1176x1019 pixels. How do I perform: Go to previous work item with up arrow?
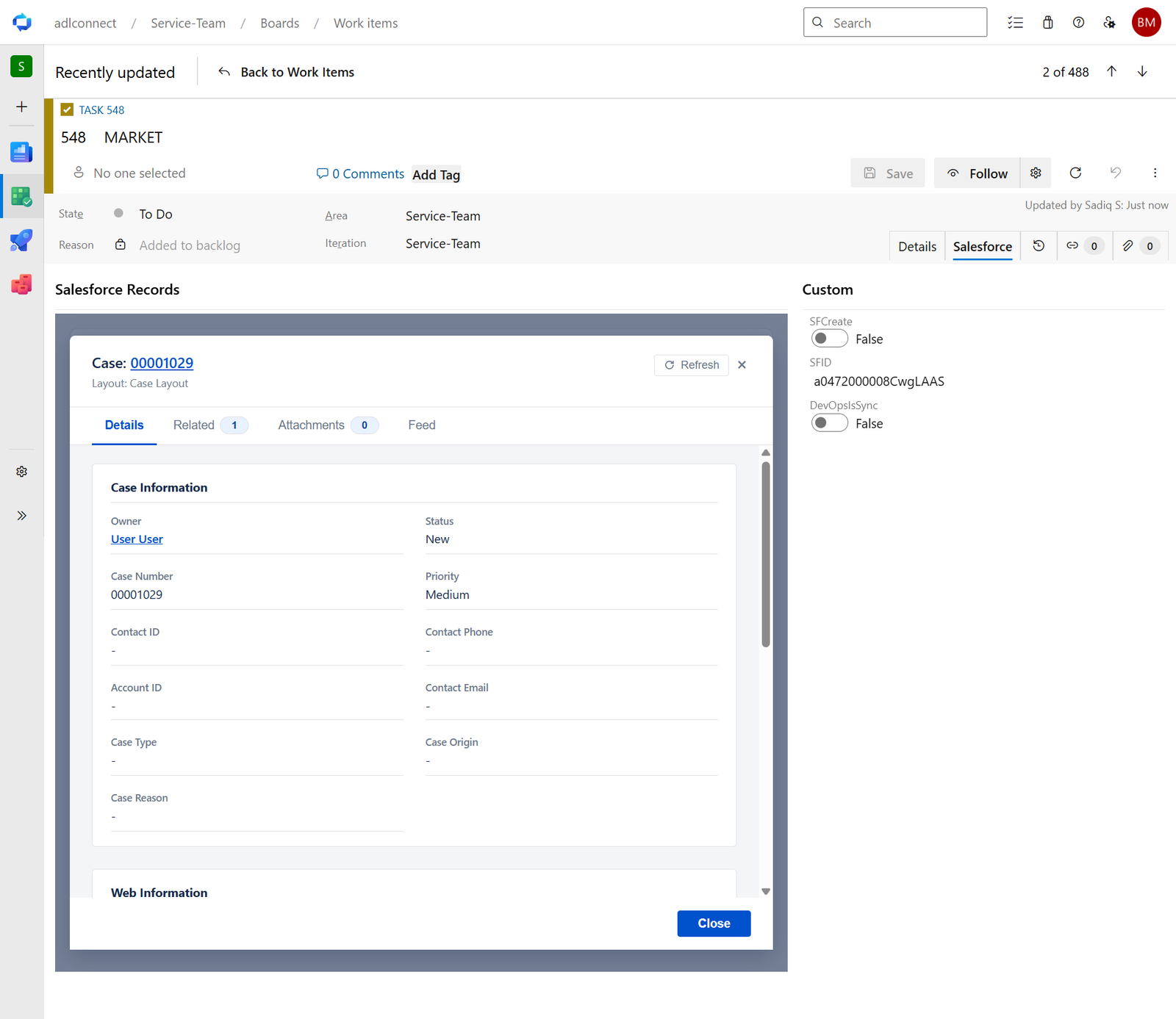coord(1111,71)
